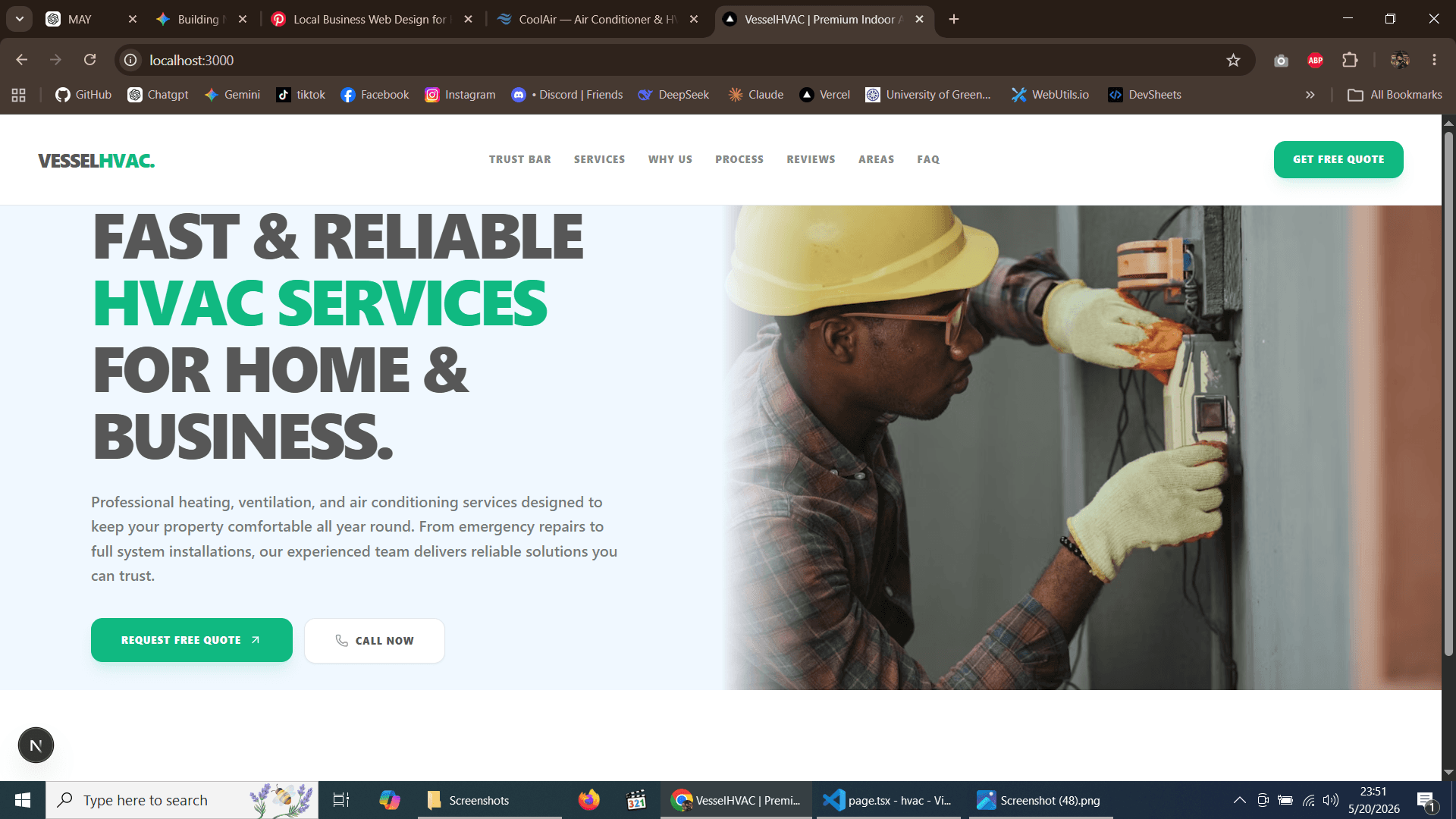The width and height of the screenshot is (1456, 819).
Task: Select the Services navigation item
Action: click(x=599, y=159)
